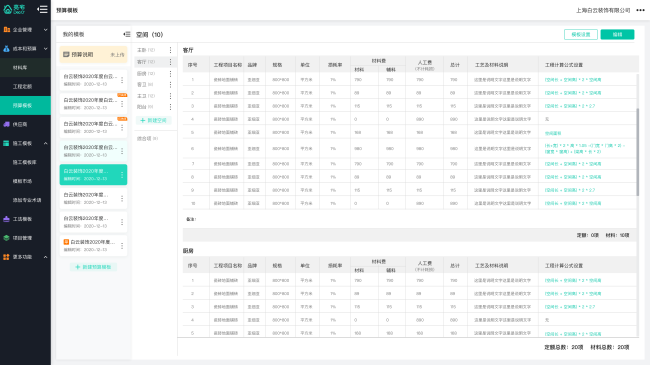The width and height of the screenshot is (650, 365).
Task: Open the kebab menu of the 主卫 space
Action: [170, 96]
